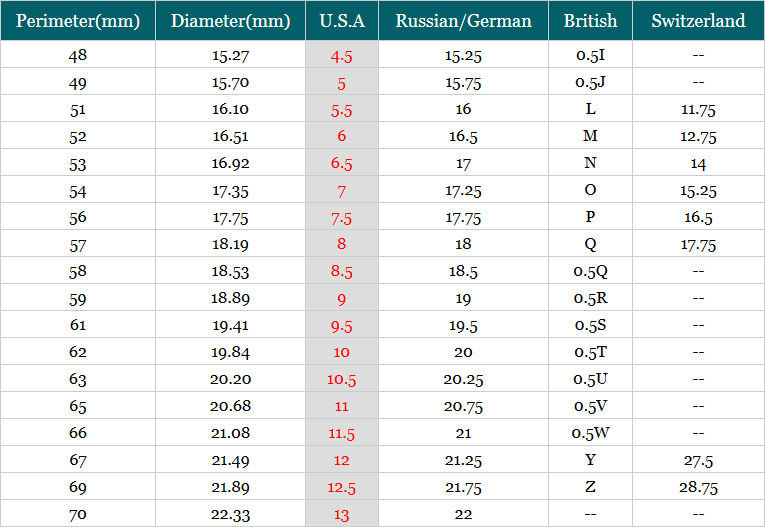The height and width of the screenshot is (527, 765).
Task: Click the perimeter value 70 cell
Action: click(x=78, y=514)
